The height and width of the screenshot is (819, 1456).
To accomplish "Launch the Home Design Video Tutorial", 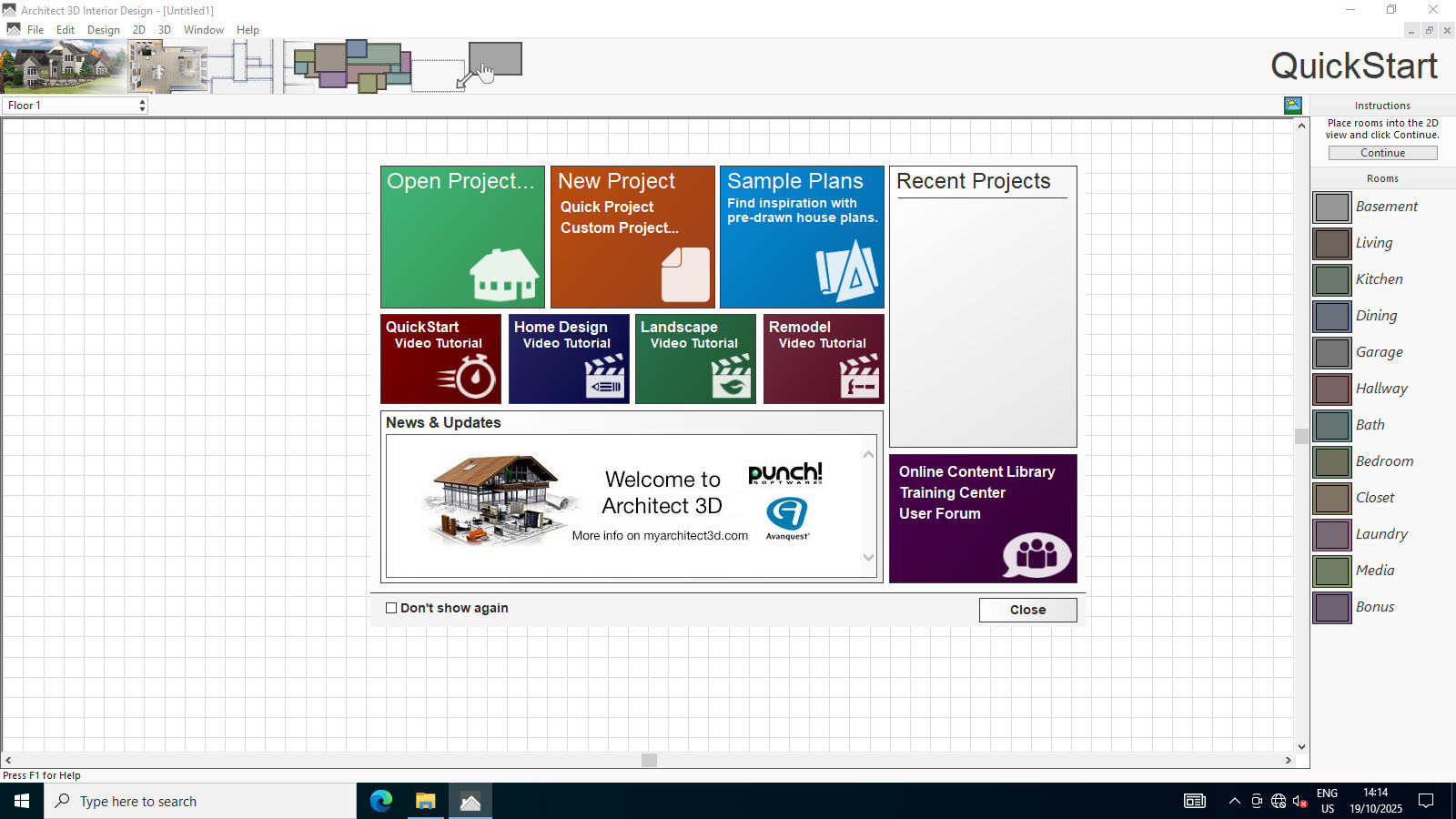I will [569, 359].
